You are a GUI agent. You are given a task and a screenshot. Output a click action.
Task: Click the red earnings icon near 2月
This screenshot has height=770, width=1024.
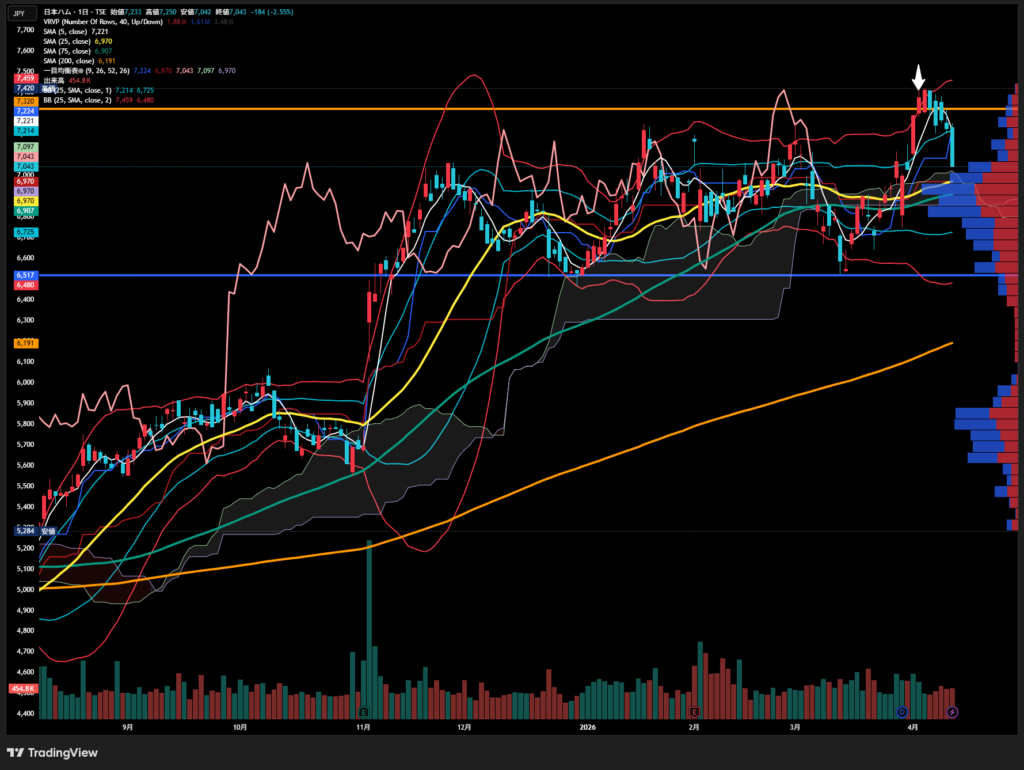tap(693, 711)
